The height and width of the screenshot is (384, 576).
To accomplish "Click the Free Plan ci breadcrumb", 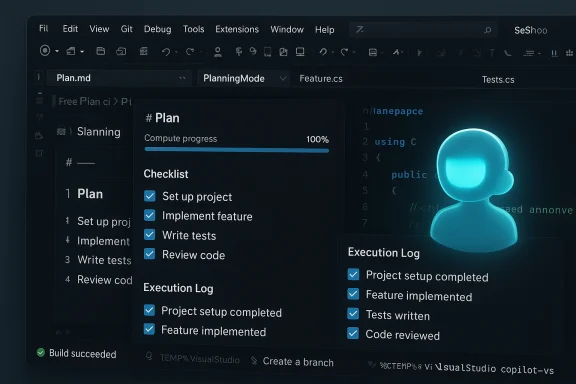I will point(84,101).
